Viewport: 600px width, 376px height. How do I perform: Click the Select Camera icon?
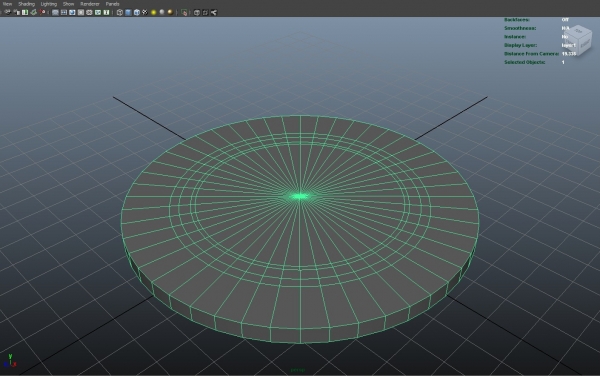coord(7,12)
